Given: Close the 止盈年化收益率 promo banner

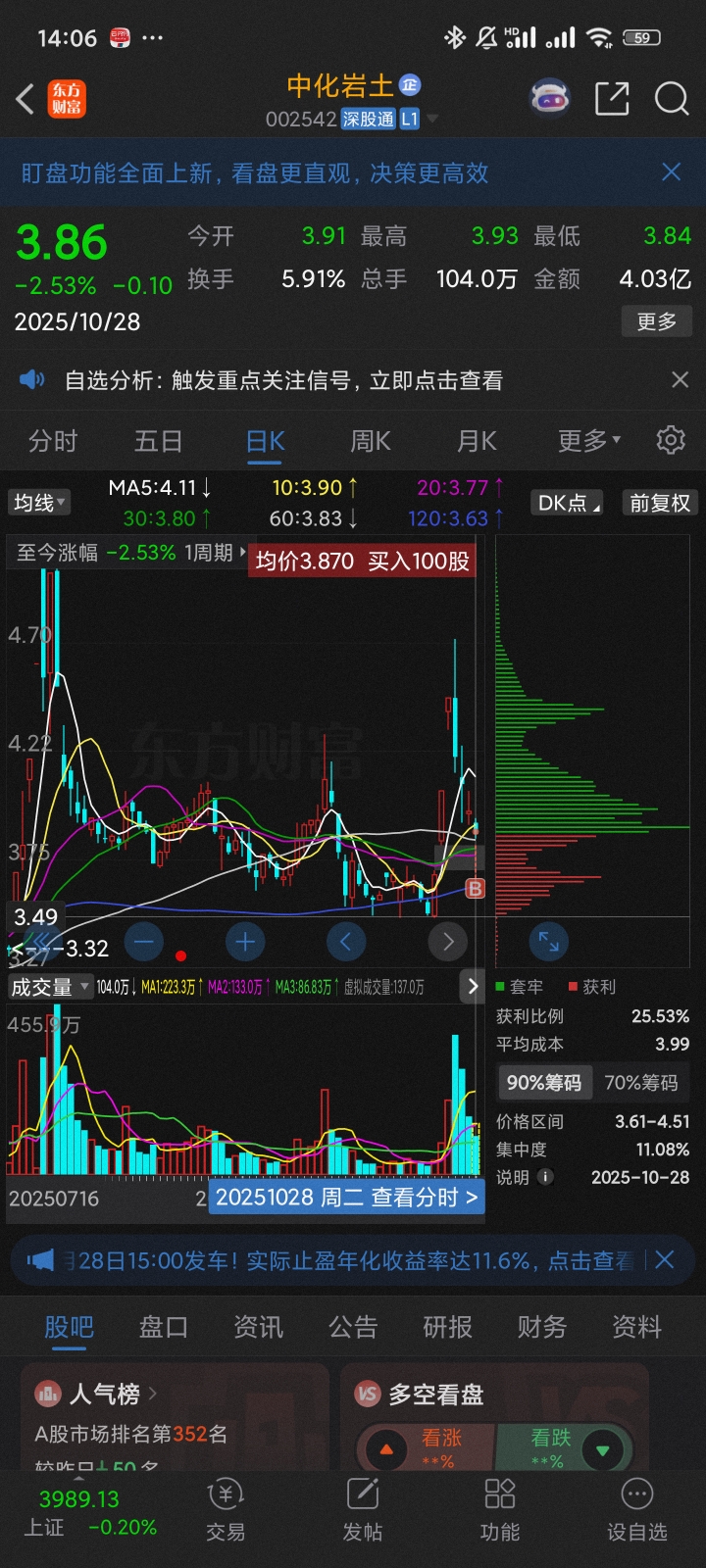Looking at the screenshot, I should click(665, 1260).
